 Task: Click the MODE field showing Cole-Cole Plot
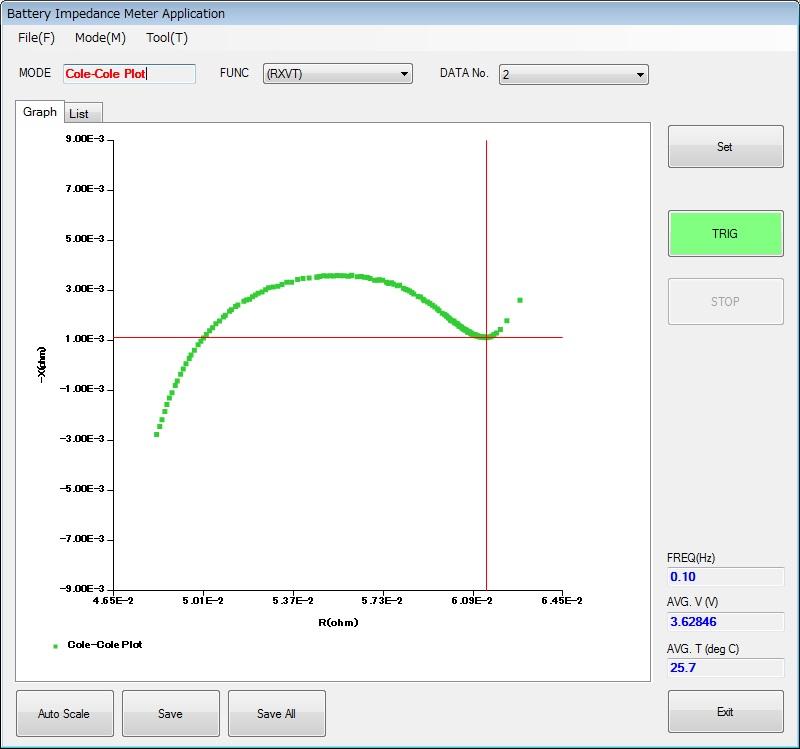coord(130,74)
